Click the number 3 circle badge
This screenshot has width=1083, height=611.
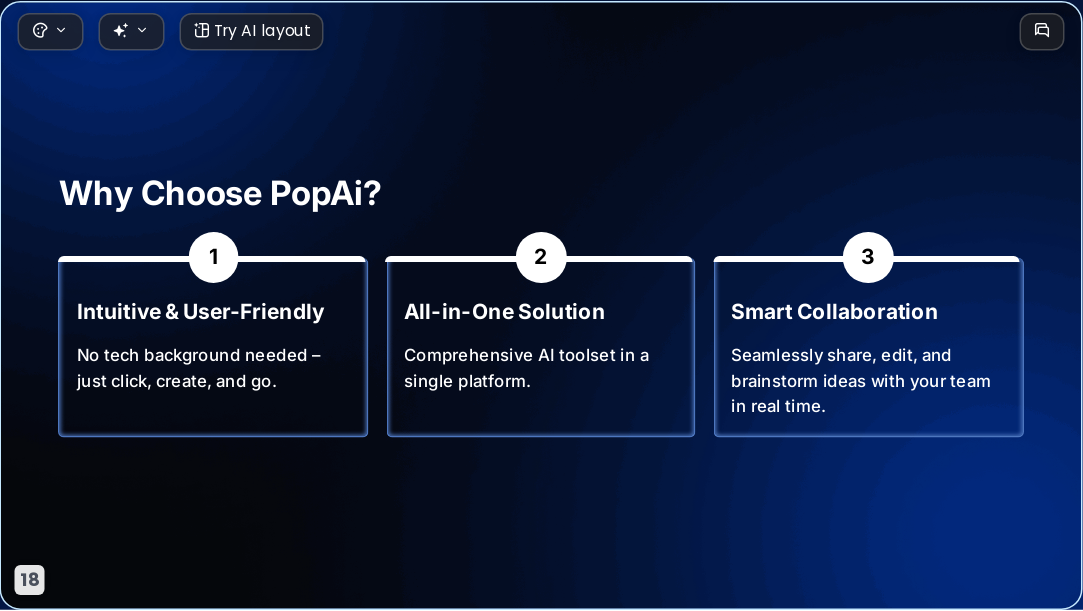868,257
